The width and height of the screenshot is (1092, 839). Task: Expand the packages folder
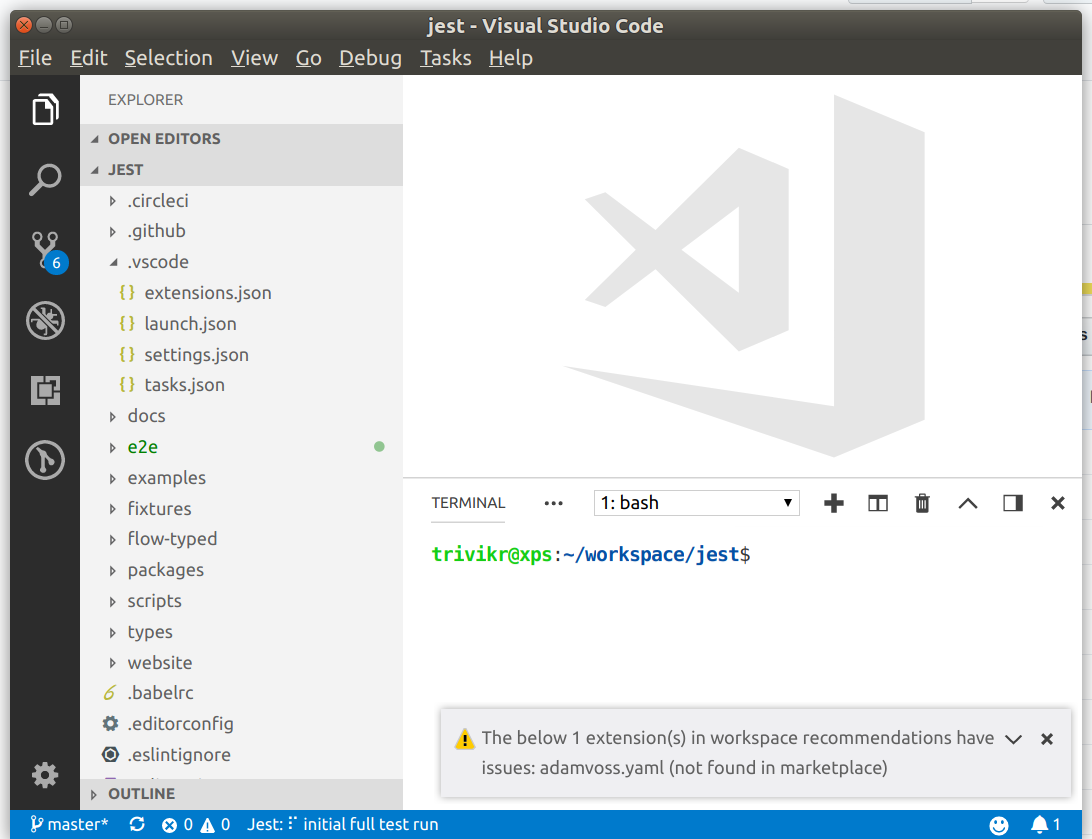click(241, 570)
